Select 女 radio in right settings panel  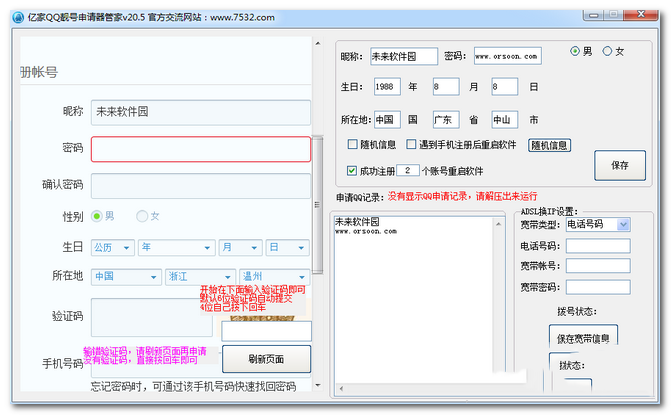coord(607,51)
